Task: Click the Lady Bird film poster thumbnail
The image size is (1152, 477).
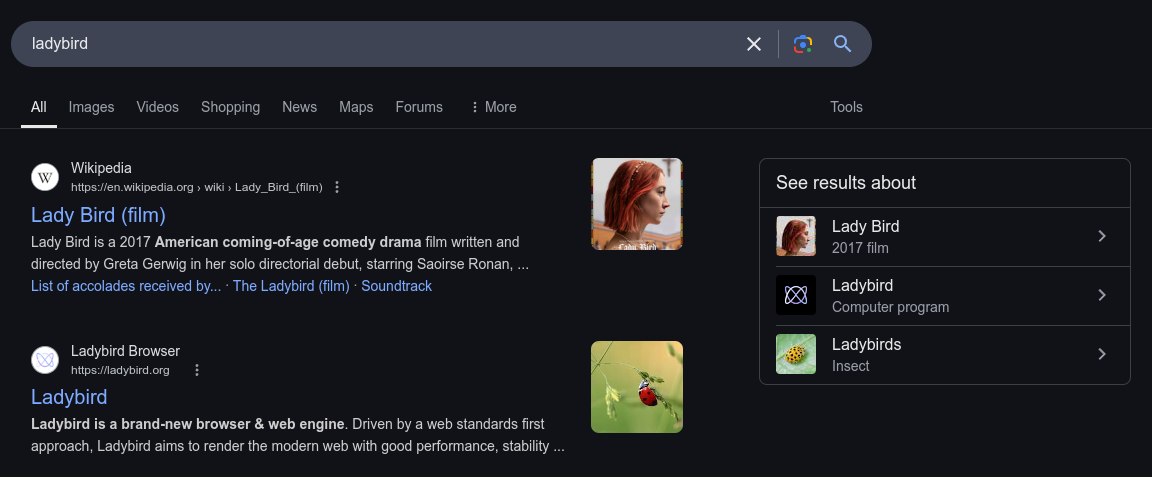Action: point(637,204)
